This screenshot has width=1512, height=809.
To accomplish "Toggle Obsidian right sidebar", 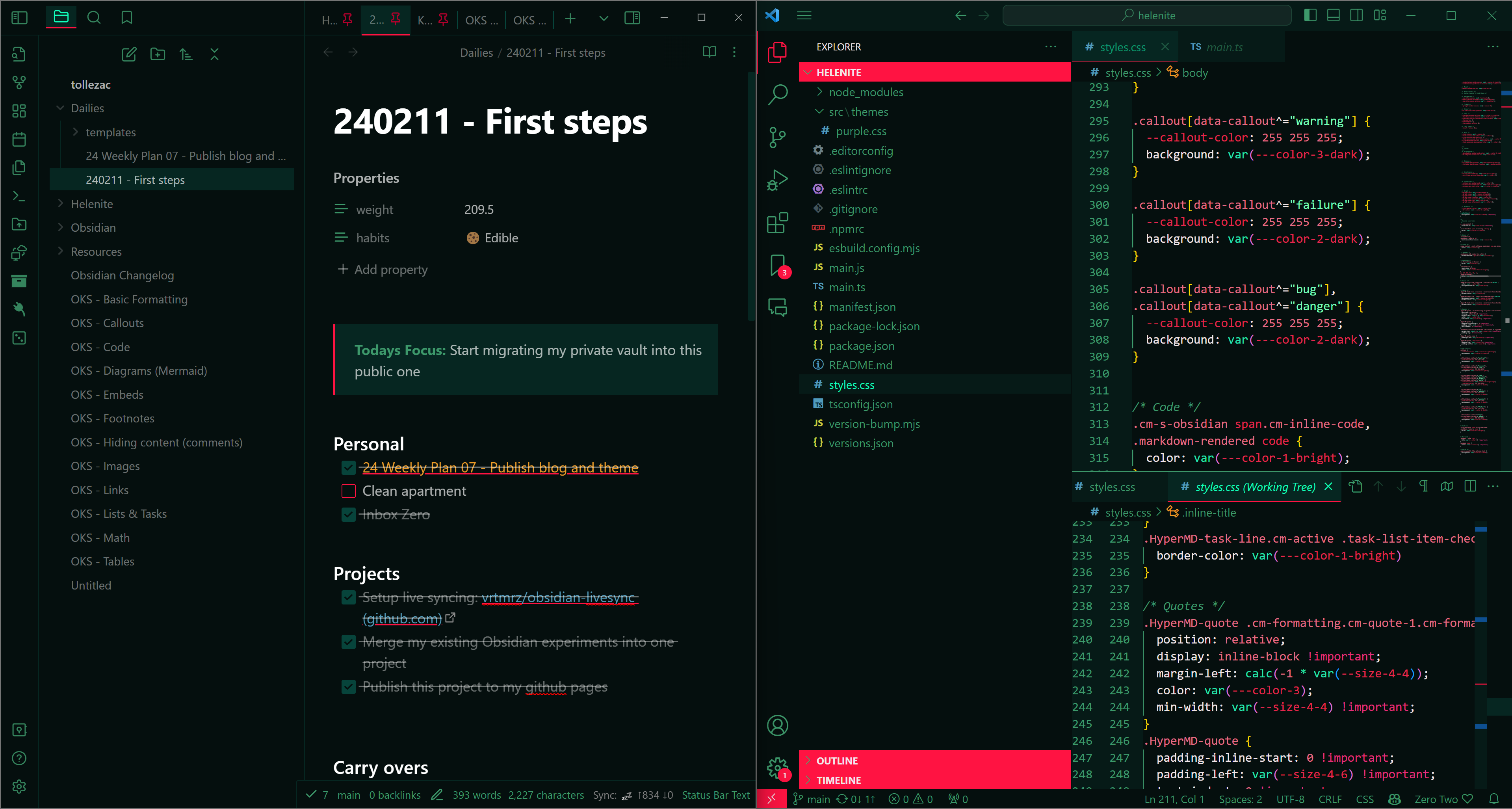I will 632,18.
